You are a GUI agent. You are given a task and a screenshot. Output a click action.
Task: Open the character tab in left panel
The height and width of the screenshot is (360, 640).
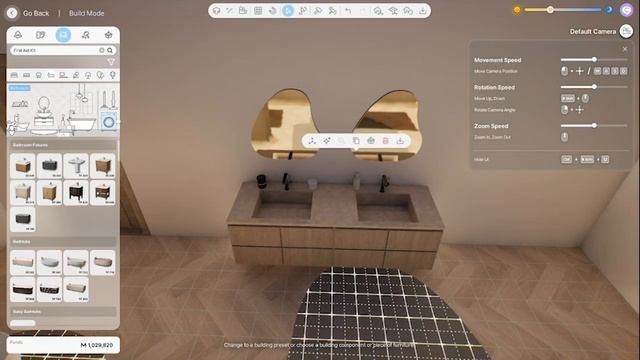(x=86, y=35)
